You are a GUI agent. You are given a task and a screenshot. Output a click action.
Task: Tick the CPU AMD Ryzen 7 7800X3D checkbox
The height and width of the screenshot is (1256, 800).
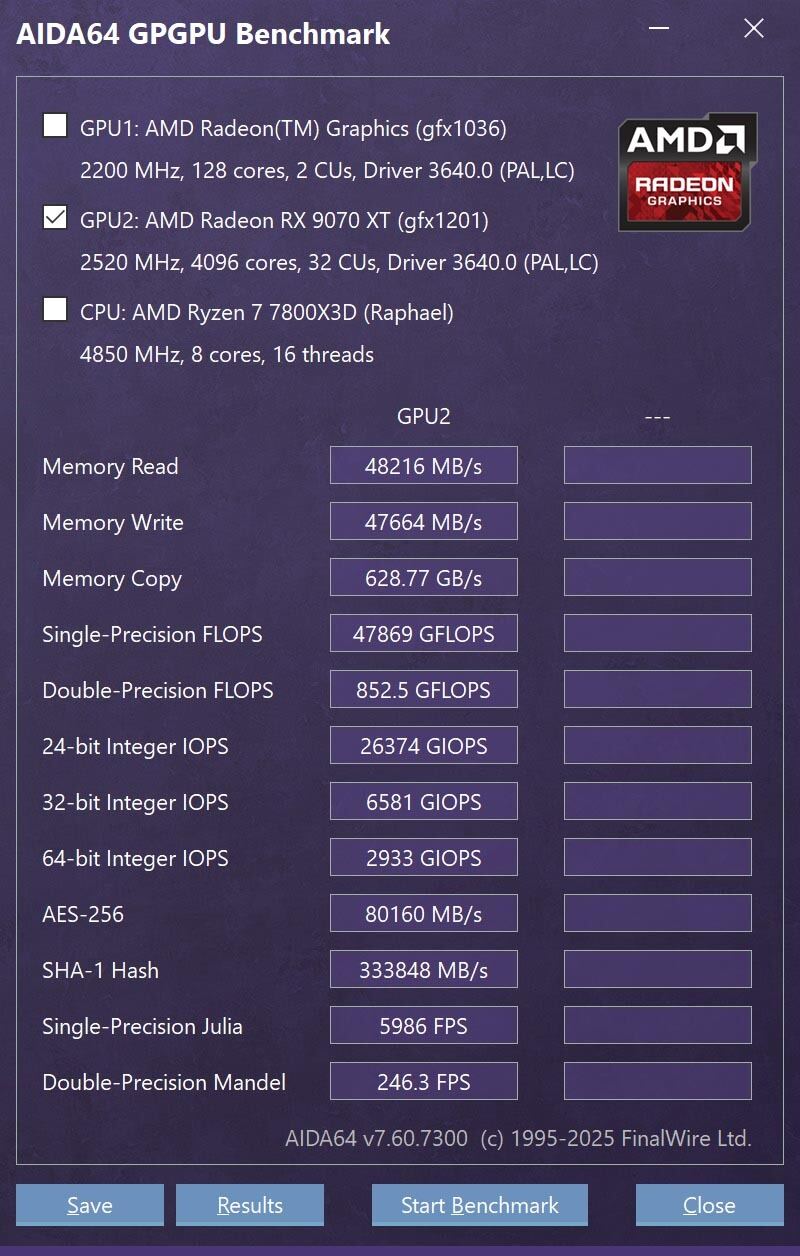tap(55, 309)
